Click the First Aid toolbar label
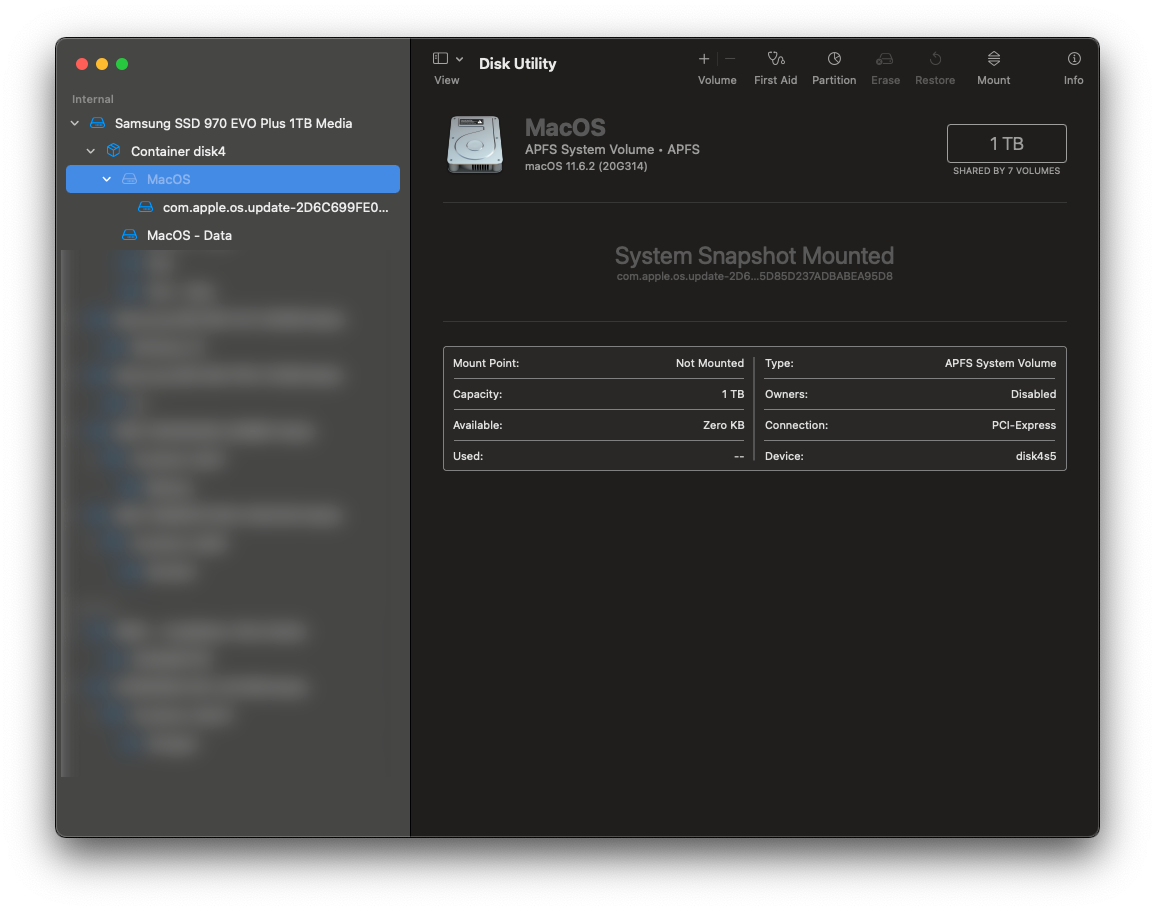Viewport: 1155px width, 911px height. [x=776, y=80]
